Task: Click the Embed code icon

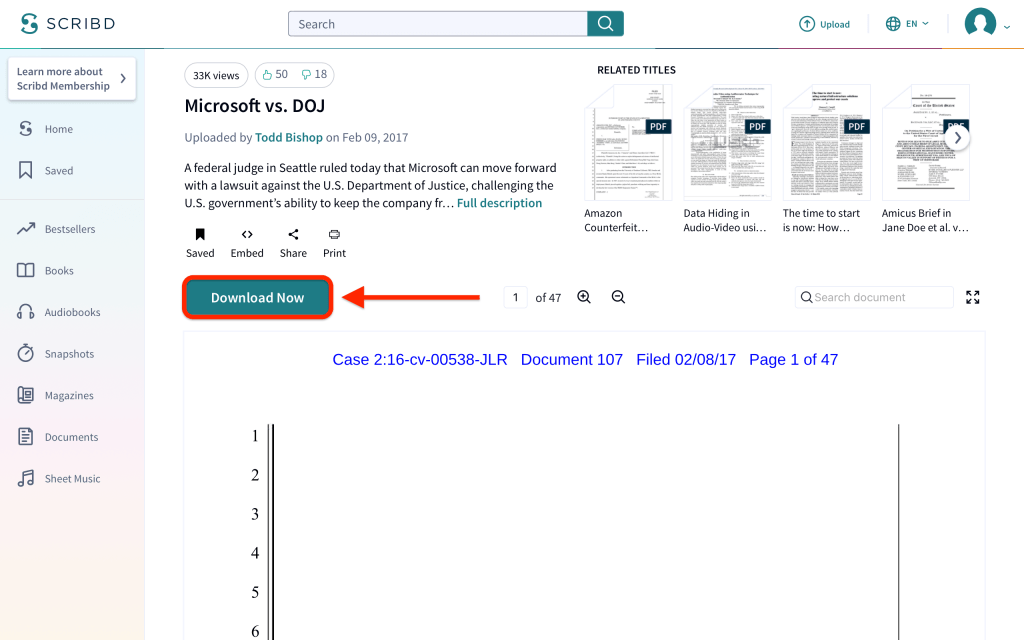Action: click(x=247, y=235)
